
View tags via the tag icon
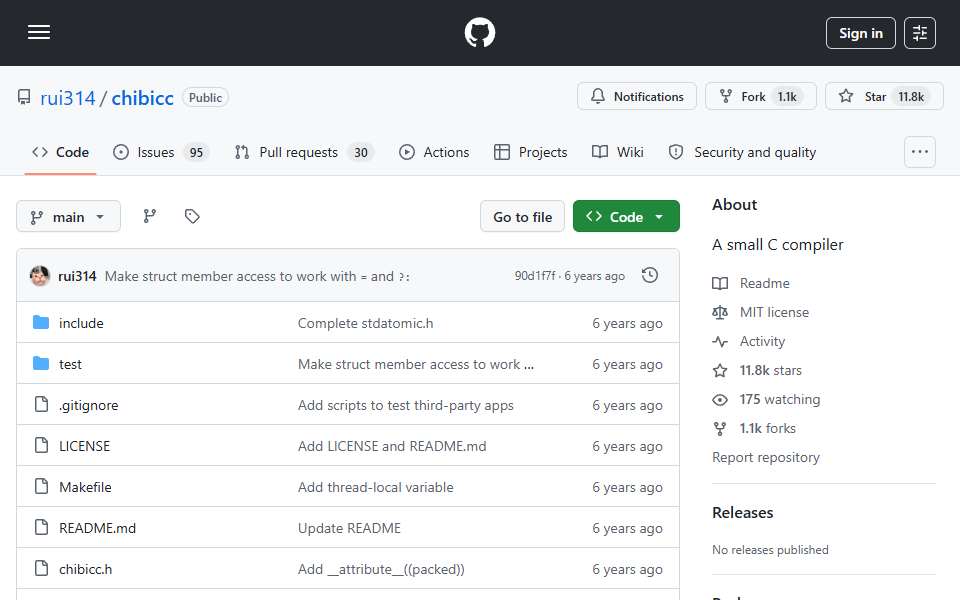click(192, 216)
